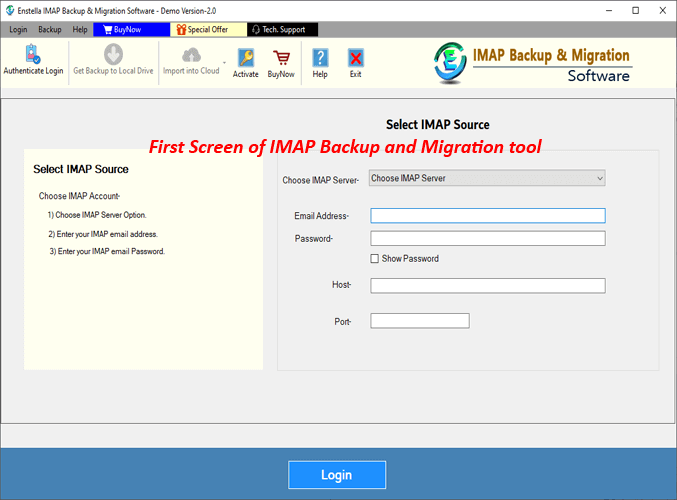Open Help via the question mark icon
This screenshot has width=677, height=500.
(320, 58)
